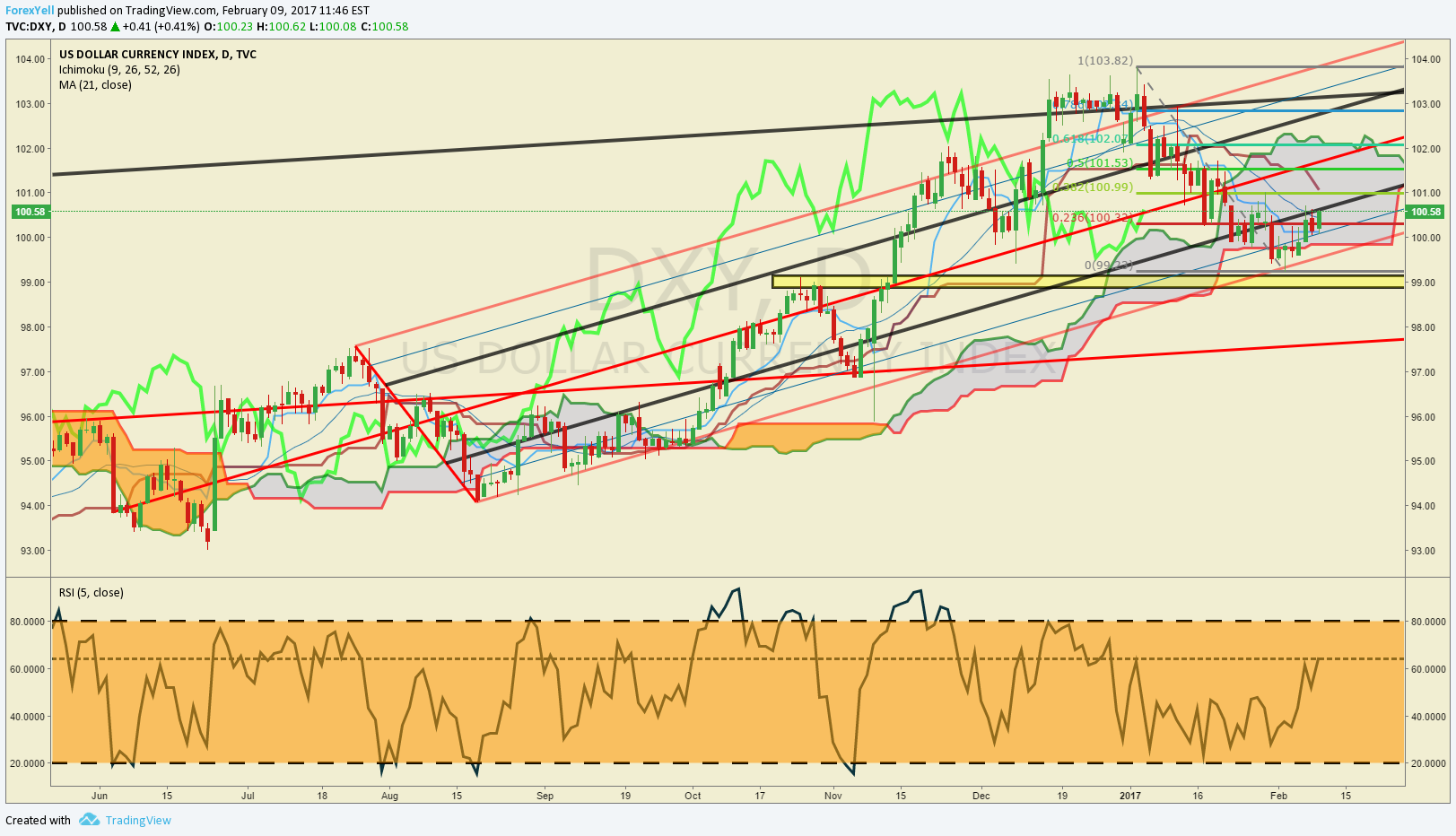Click the green 100.58 price tag on left axis
This screenshot has height=836, width=1456.
point(30,212)
